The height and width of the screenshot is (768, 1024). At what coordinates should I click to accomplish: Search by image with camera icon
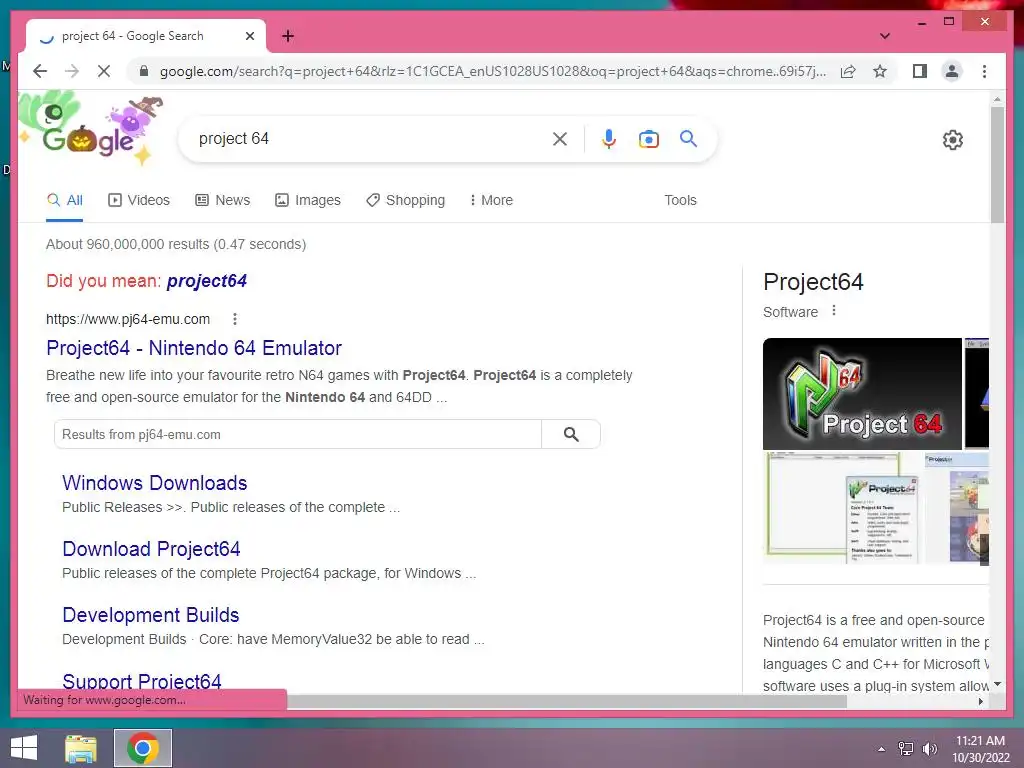[x=648, y=139]
